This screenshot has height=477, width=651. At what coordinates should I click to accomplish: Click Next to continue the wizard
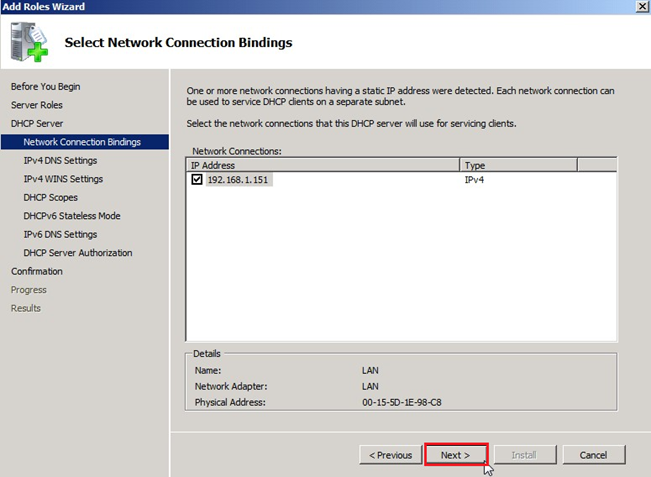[456, 455]
